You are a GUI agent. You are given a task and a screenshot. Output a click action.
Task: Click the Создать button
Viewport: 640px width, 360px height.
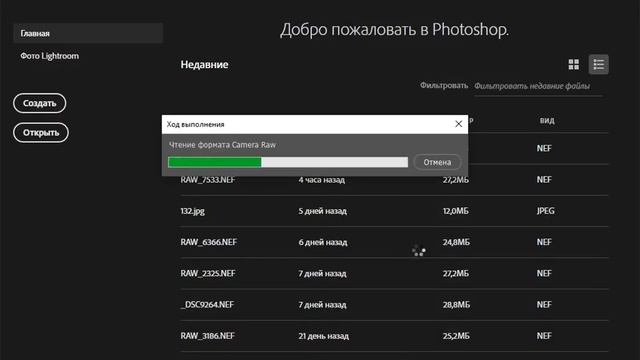40,103
